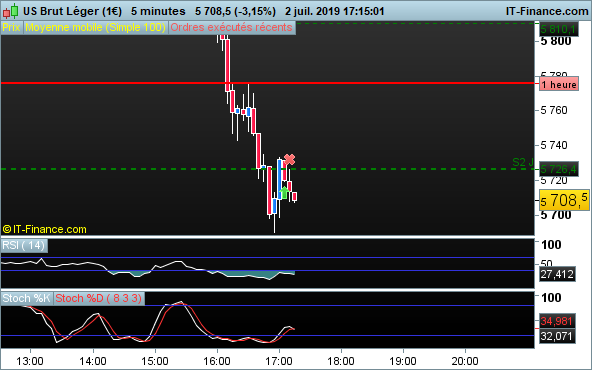The height and width of the screenshot is (370, 592).
Task: Click the 5 810,1 green level price tag
Action: tap(558, 29)
